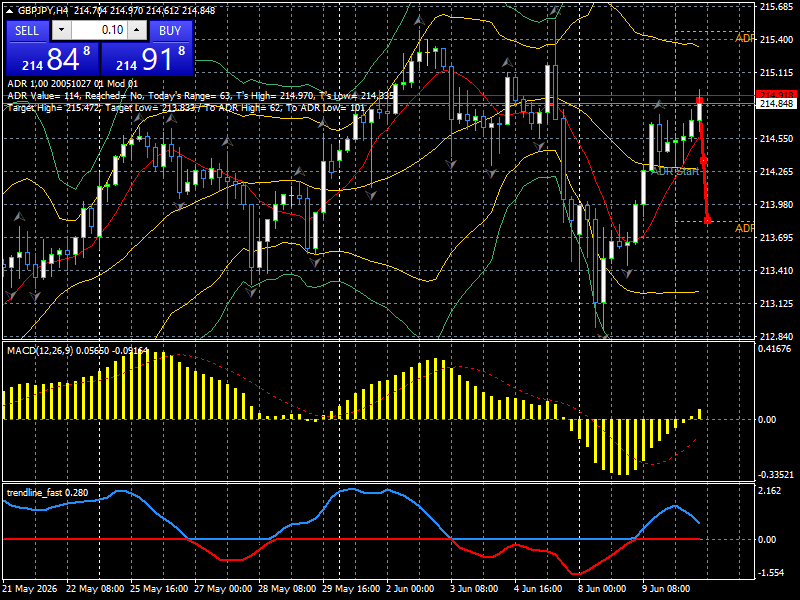Click the SELL button in one-click trading panel
The height and width of the screenshot is (600, 800).
click(27, 31)
